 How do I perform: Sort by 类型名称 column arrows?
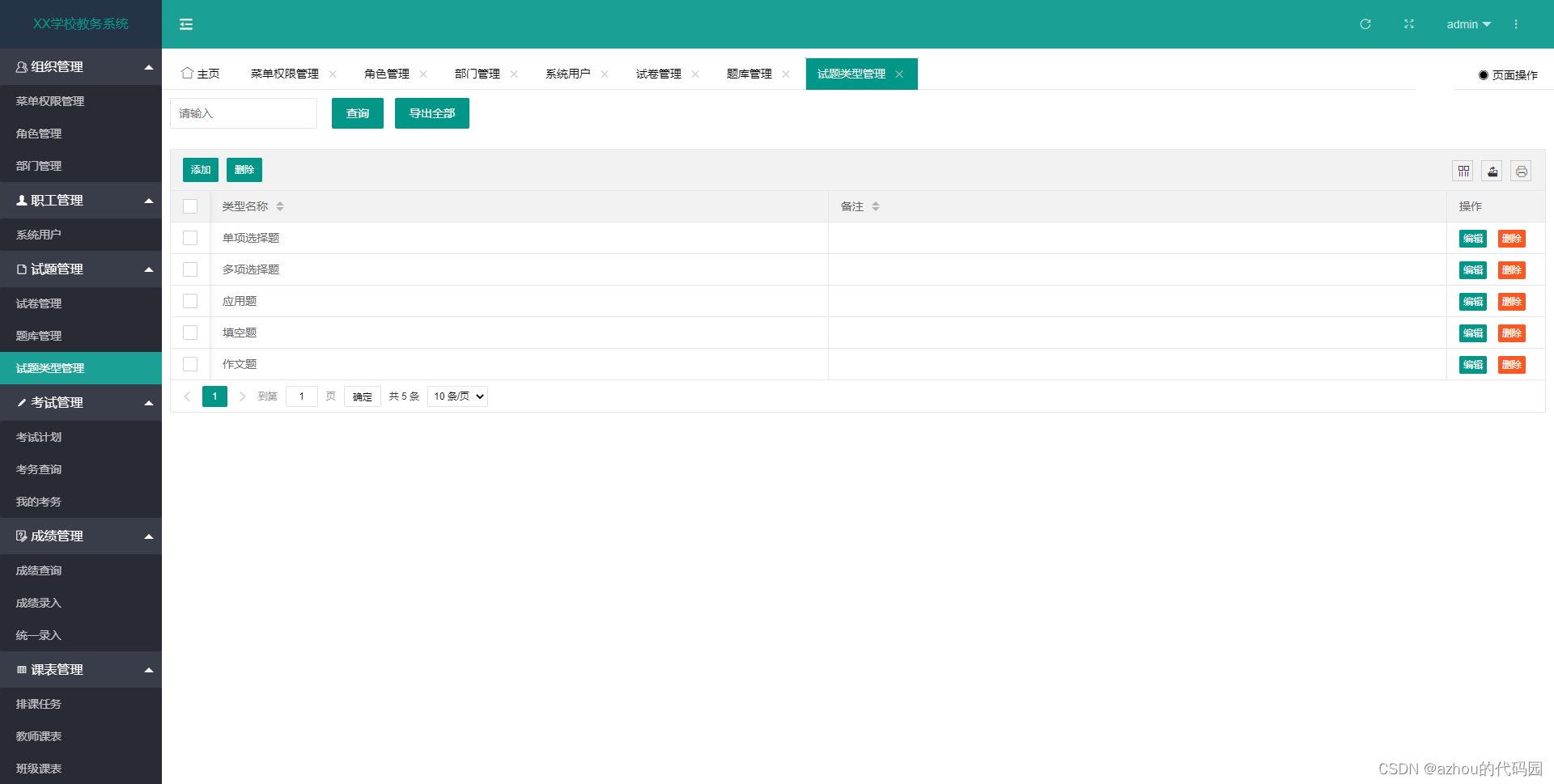point(280,206)
